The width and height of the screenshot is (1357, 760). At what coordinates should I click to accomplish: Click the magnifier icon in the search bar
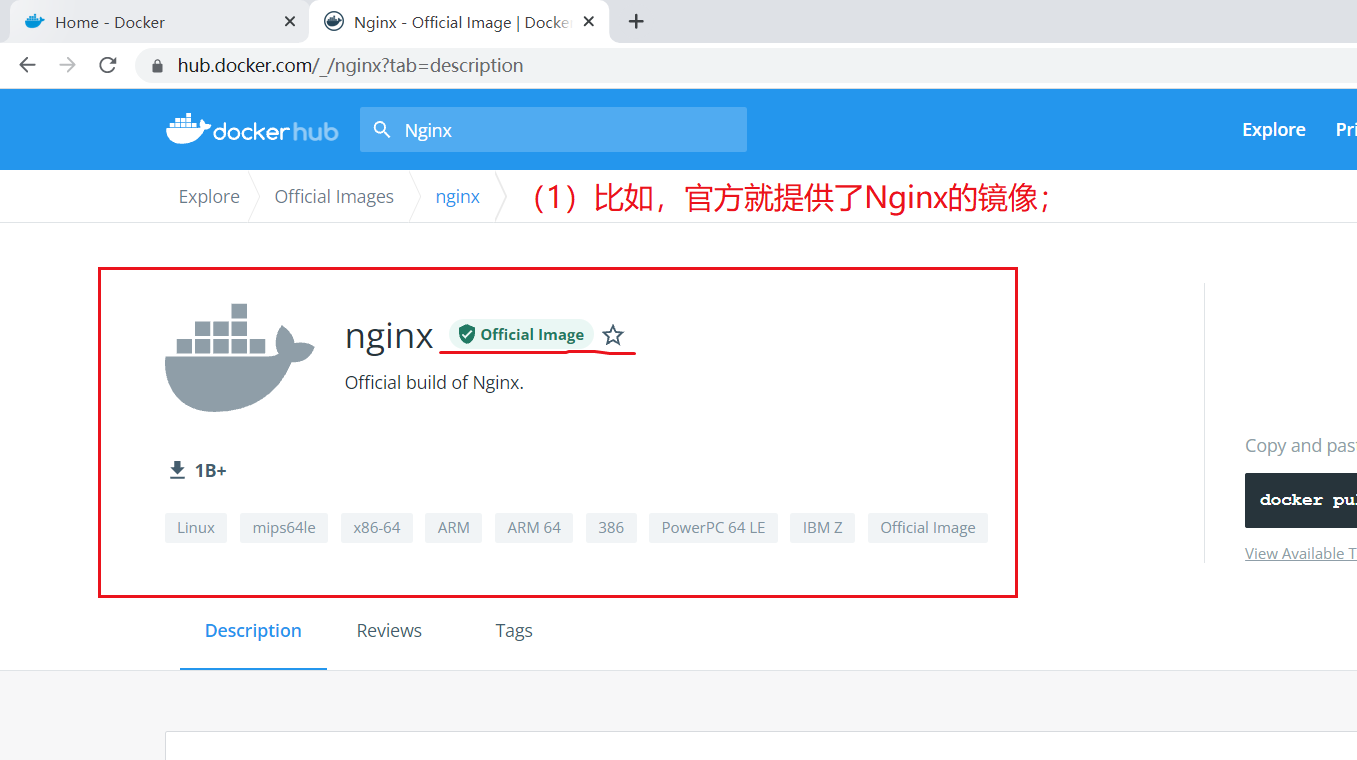point(381,129)
